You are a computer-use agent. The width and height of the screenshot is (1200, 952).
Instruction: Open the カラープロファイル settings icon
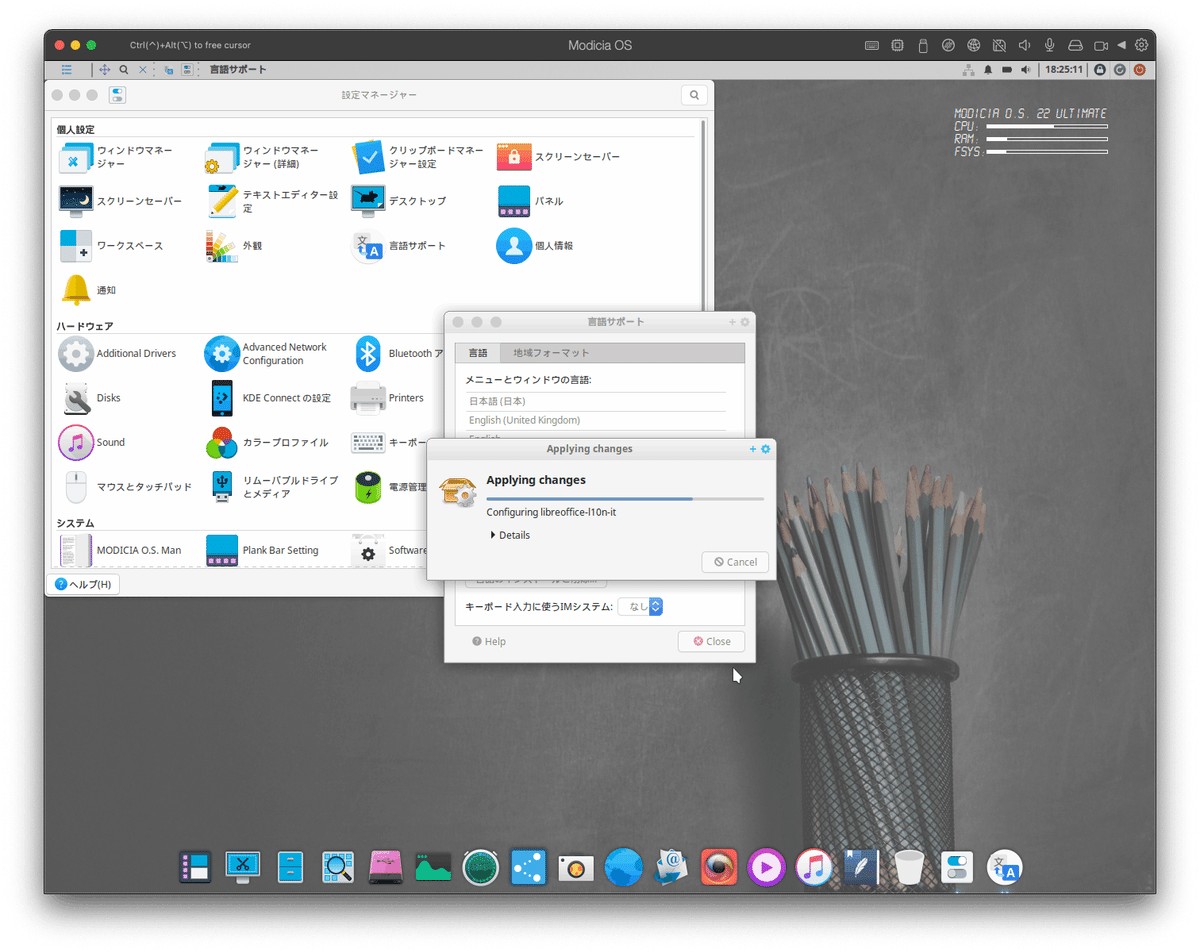[221, 442]
